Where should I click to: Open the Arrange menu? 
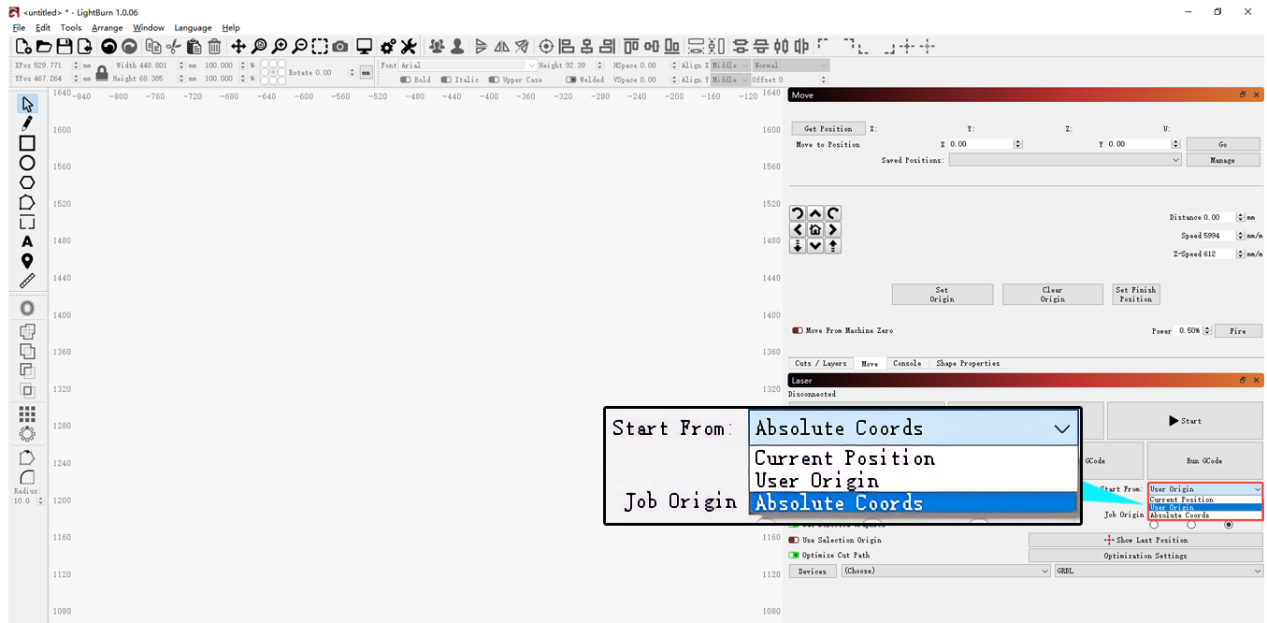[x=107, y=28]
